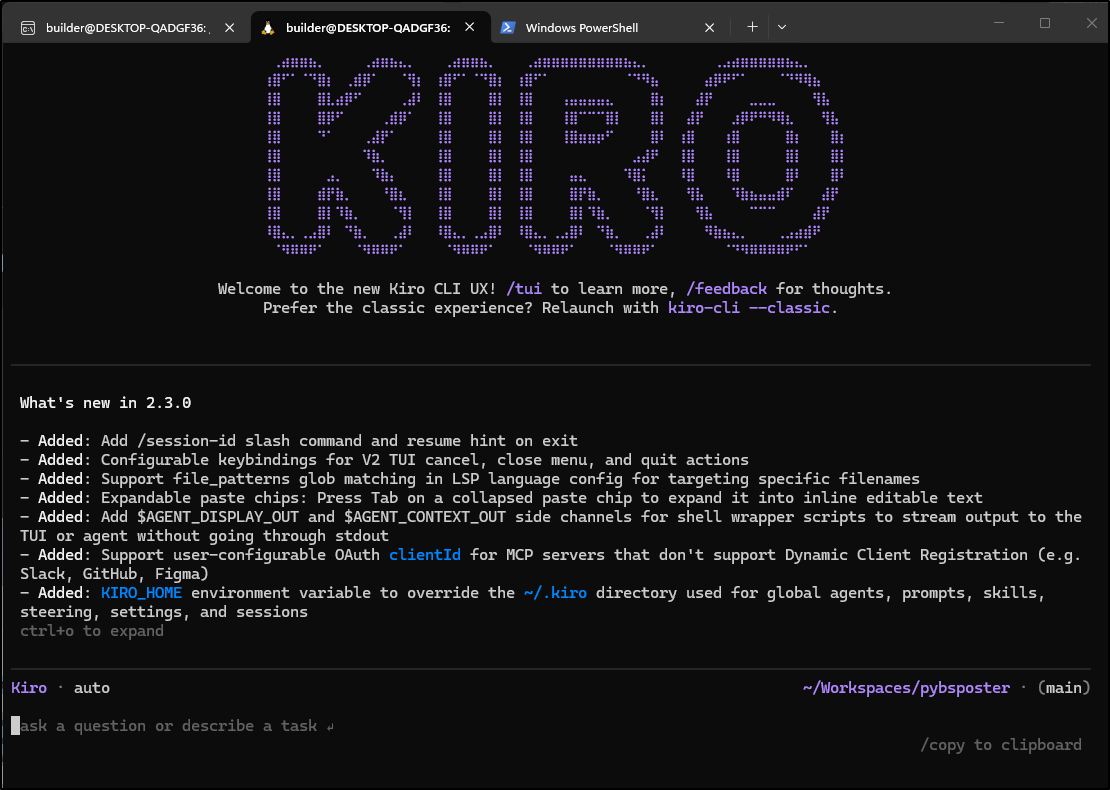The height and width of the screenshot is (790, 1110).
Task: Close the terminal window
Action: coord(1092,23)
